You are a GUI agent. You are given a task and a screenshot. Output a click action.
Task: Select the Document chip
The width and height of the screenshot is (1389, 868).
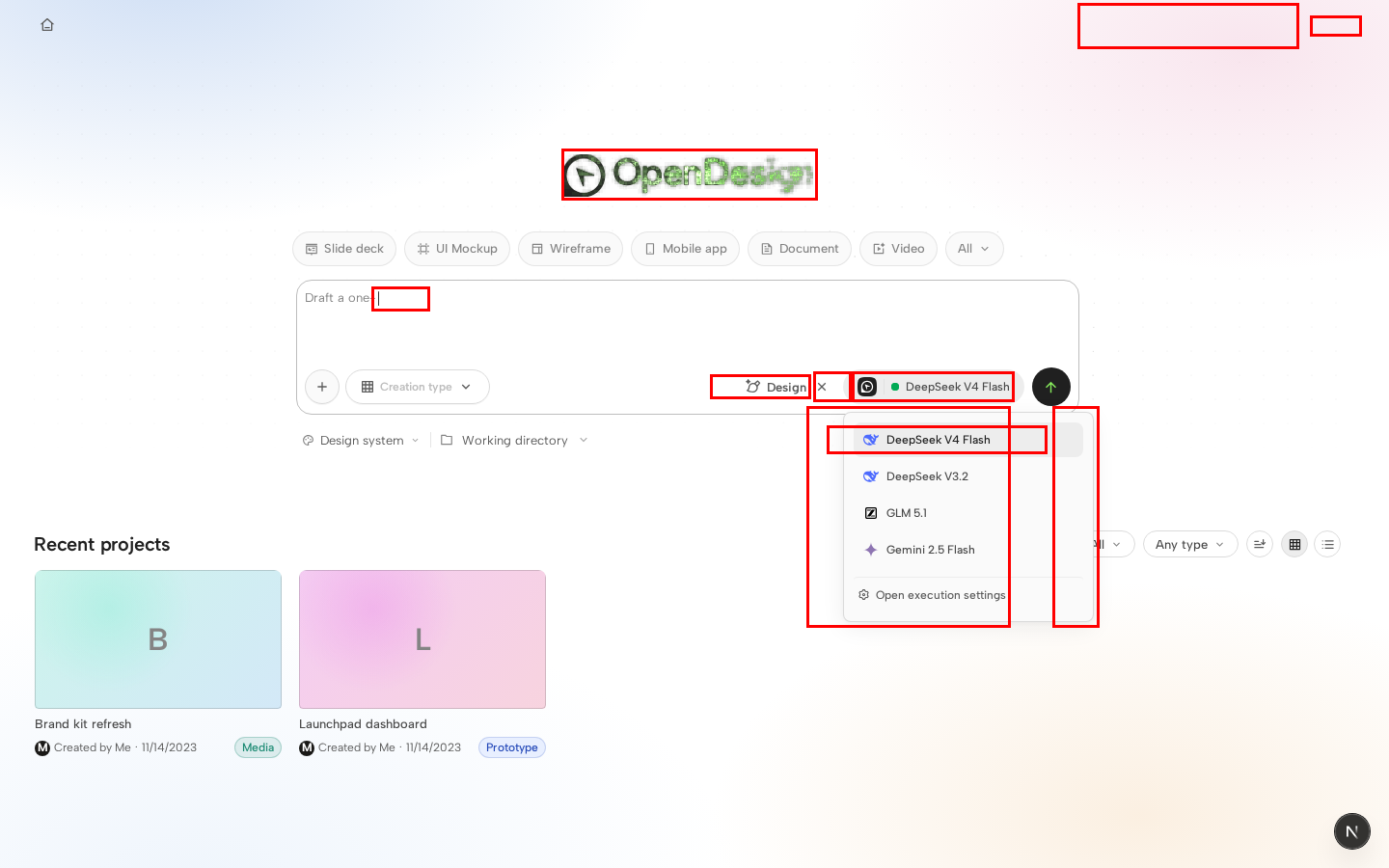click(x=800, y=249)
